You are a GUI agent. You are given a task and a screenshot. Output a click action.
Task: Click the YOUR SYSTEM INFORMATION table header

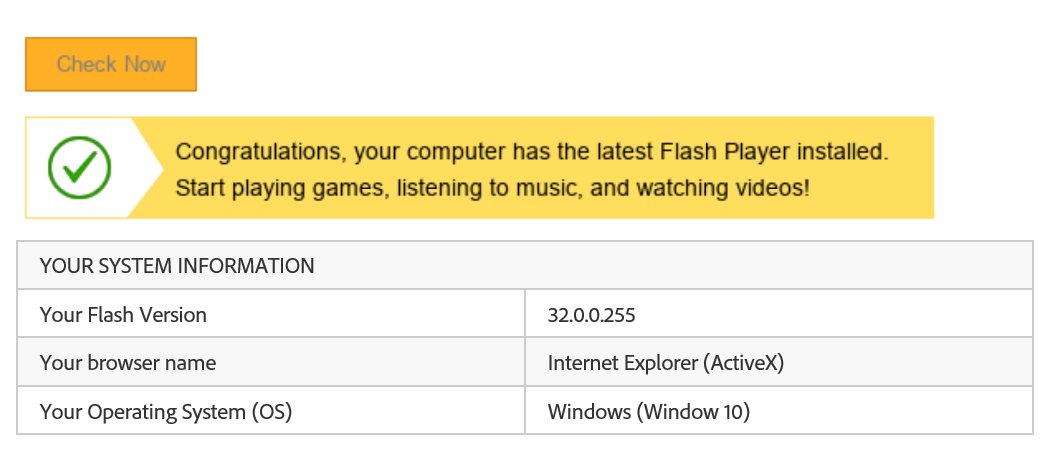click(525, 265)
